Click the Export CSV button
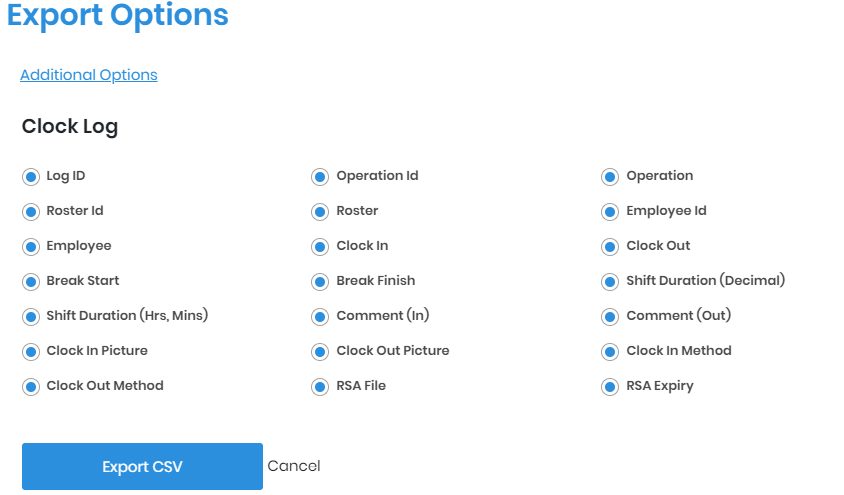The height and width of the screenshot is (495, 844). [142, 467]
